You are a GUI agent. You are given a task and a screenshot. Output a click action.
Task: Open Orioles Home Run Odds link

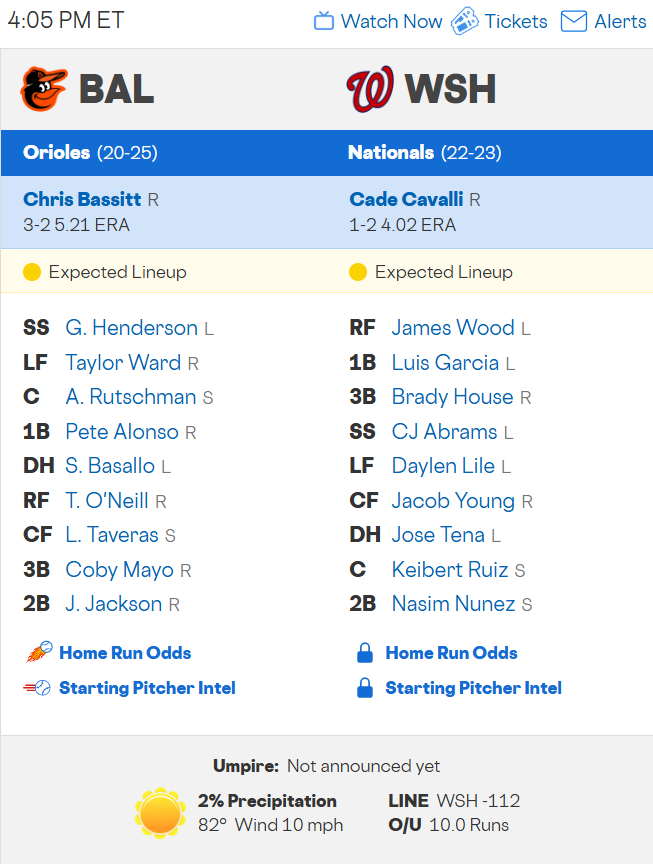[125, 653]
